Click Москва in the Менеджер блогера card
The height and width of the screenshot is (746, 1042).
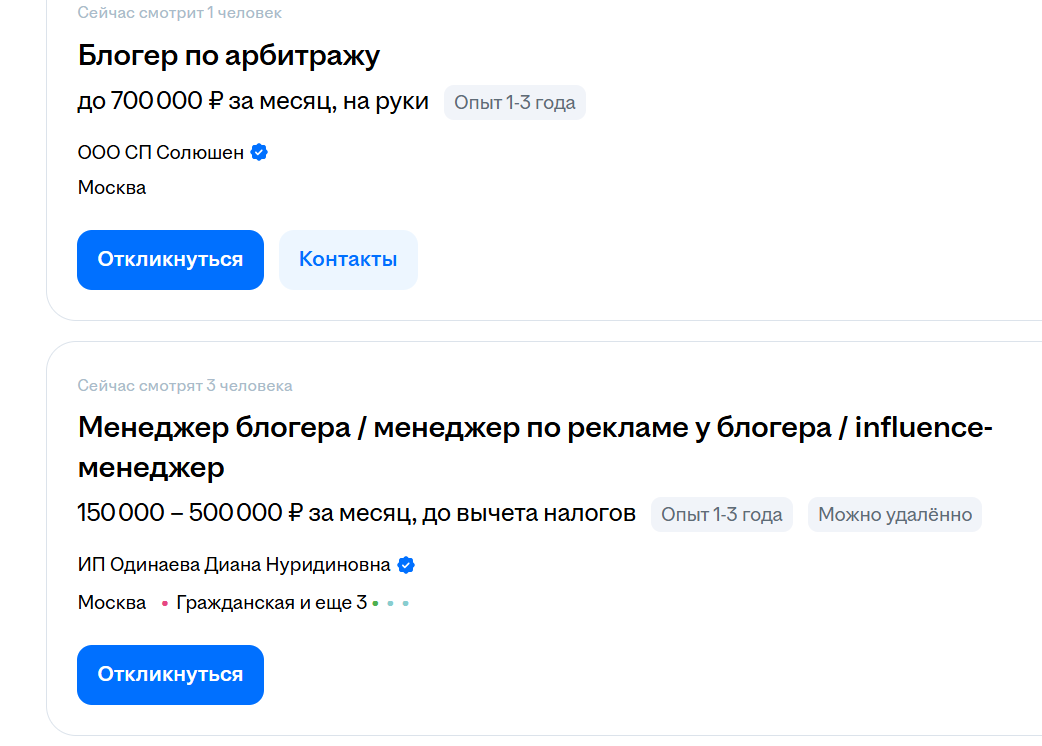point(112,604)
